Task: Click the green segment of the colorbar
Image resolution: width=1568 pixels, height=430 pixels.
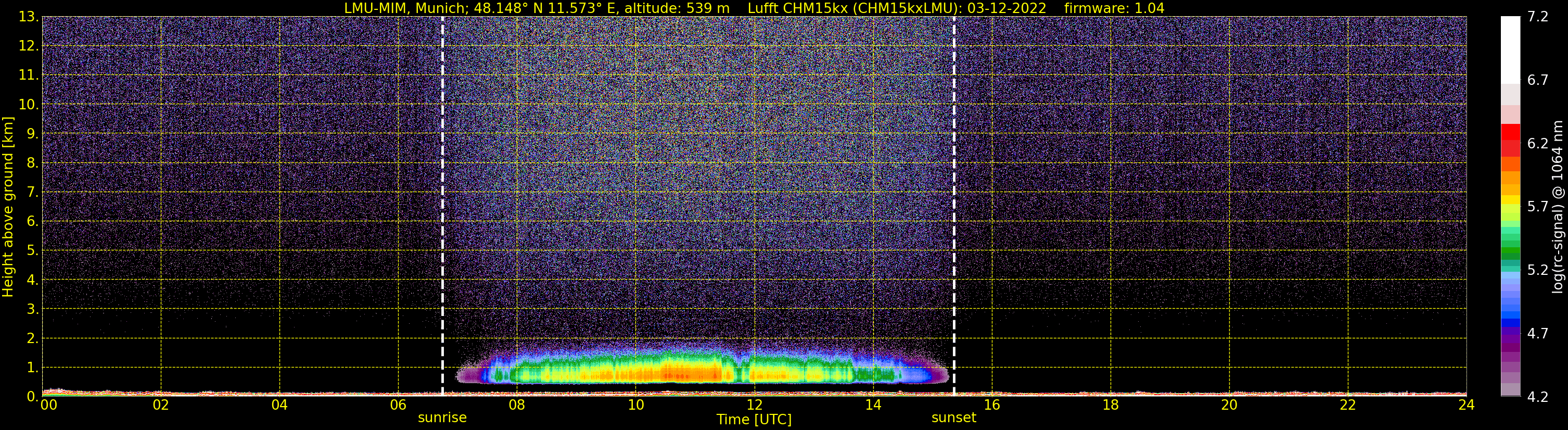Action: click(1510, 250)
